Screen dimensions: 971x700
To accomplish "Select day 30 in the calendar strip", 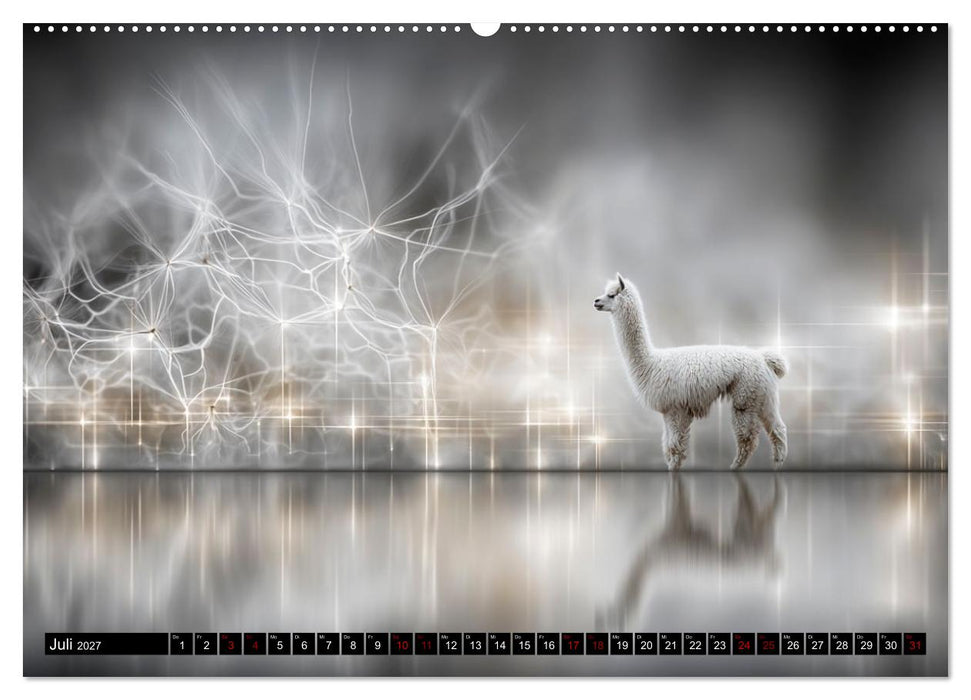I will [x=890, y=644].
